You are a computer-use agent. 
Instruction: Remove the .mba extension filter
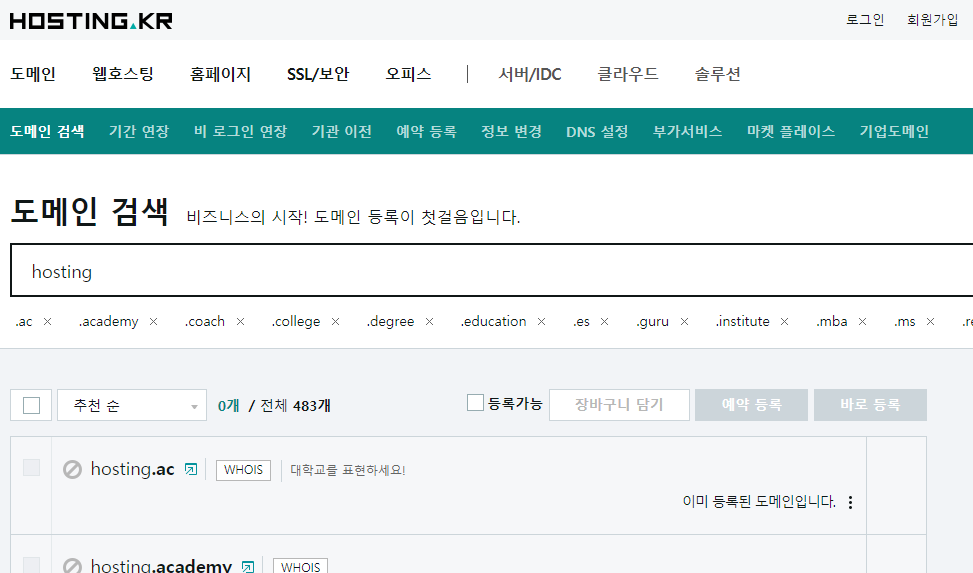click(x=862, y=322)
